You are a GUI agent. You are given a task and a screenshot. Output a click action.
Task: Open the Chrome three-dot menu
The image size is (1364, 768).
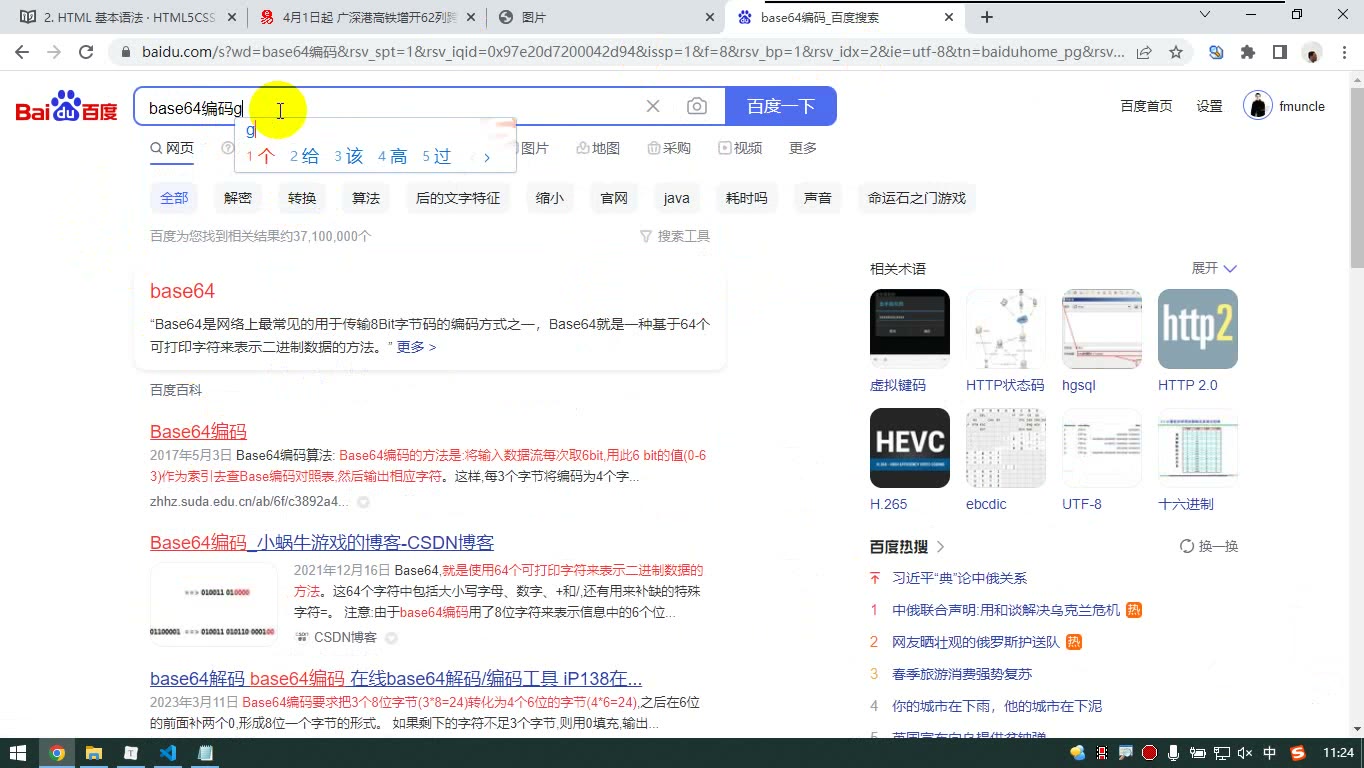(1345, 52)
